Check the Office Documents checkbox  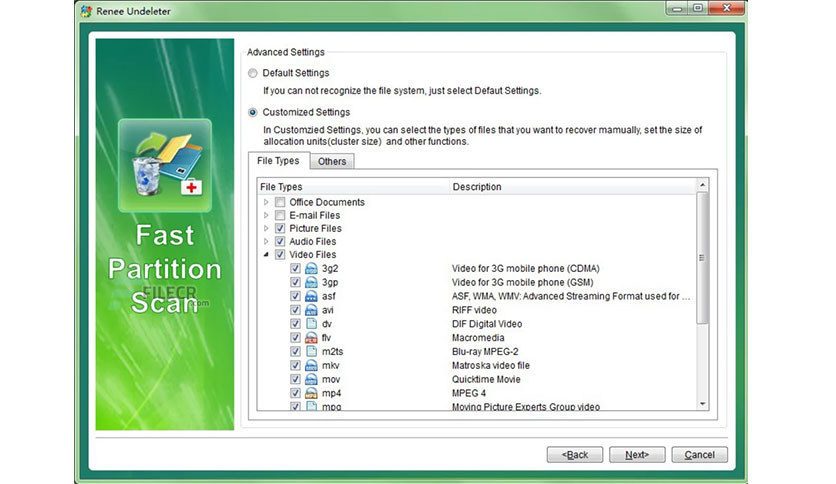(x=280, y=203)
